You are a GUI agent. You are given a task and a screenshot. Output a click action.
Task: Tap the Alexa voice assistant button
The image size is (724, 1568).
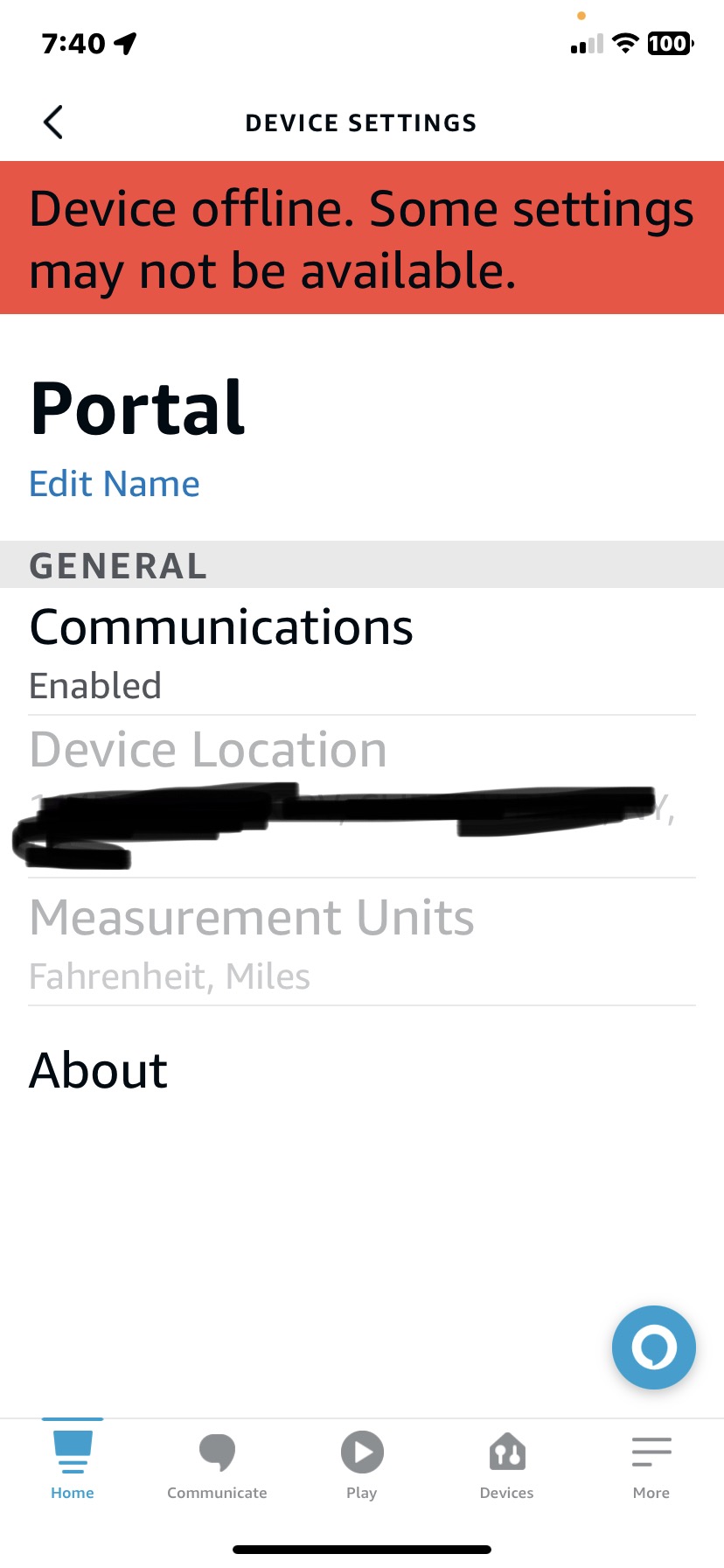pos(653,1347)
